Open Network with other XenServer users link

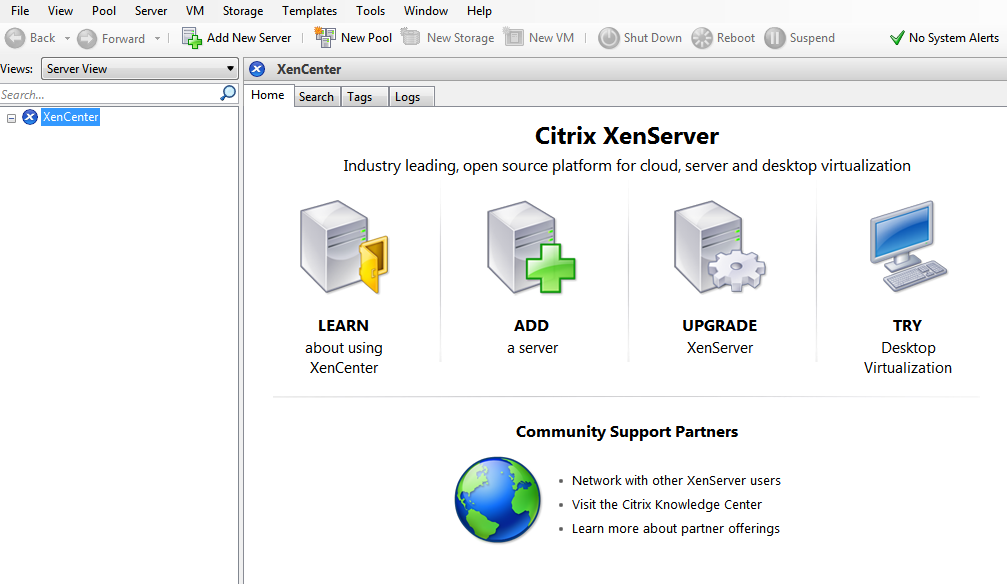click(676, 481)
